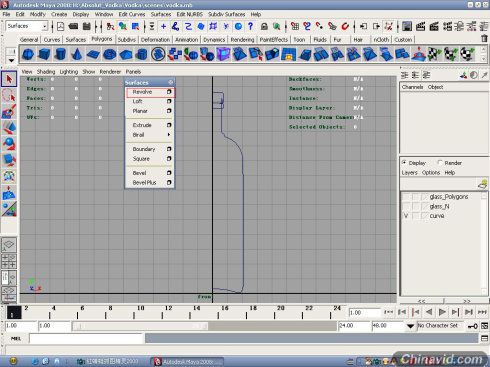
Task: Click the new scene icon
Action: (60, 26)
